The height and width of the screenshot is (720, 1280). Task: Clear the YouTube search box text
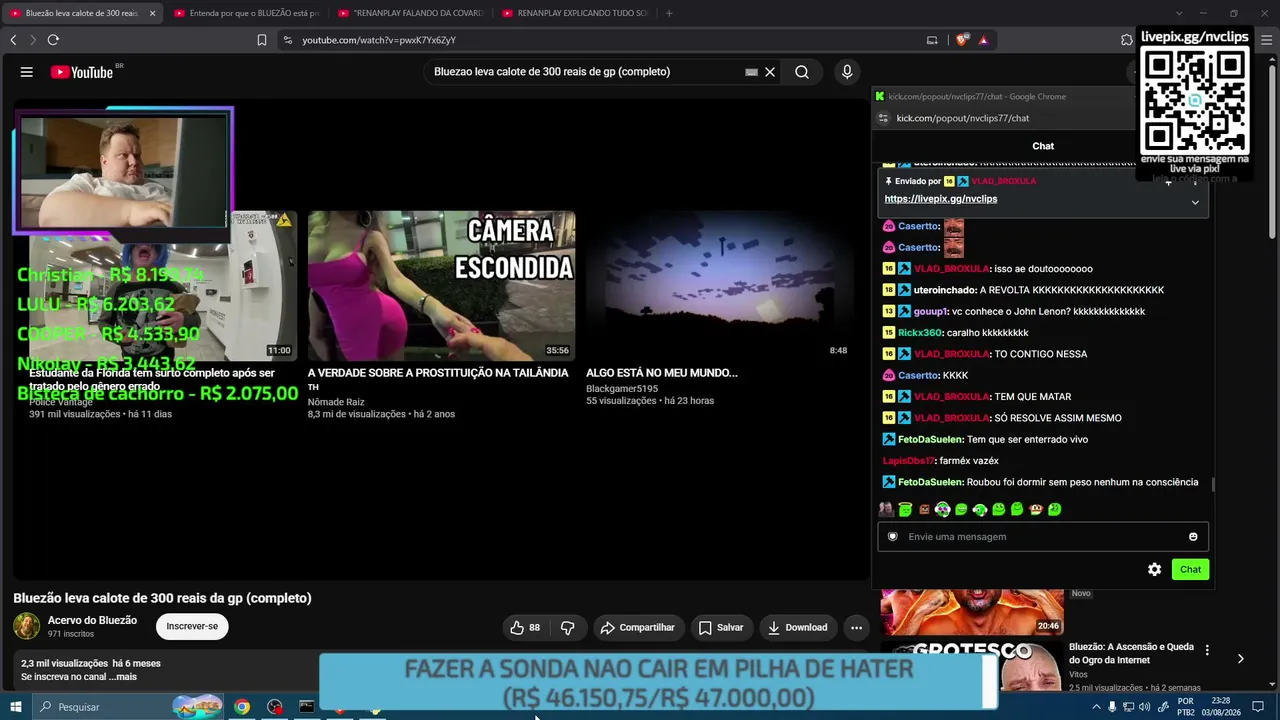770,72
